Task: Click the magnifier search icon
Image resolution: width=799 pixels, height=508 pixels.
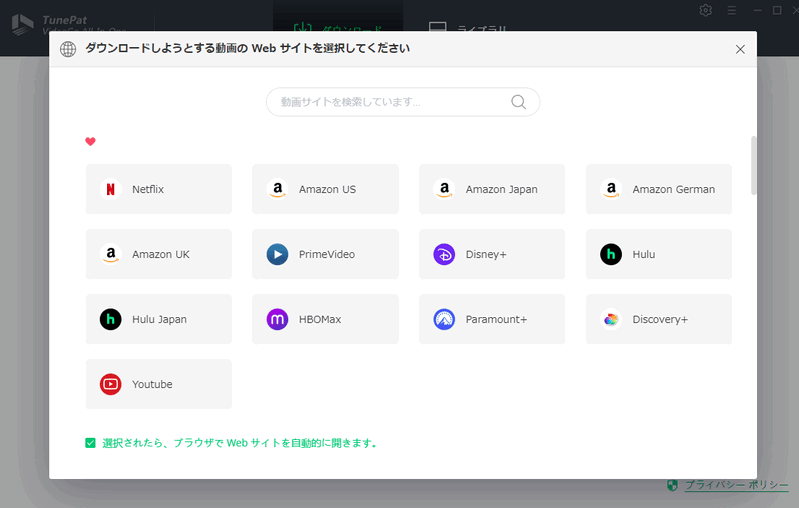Action: click(518, 102)
